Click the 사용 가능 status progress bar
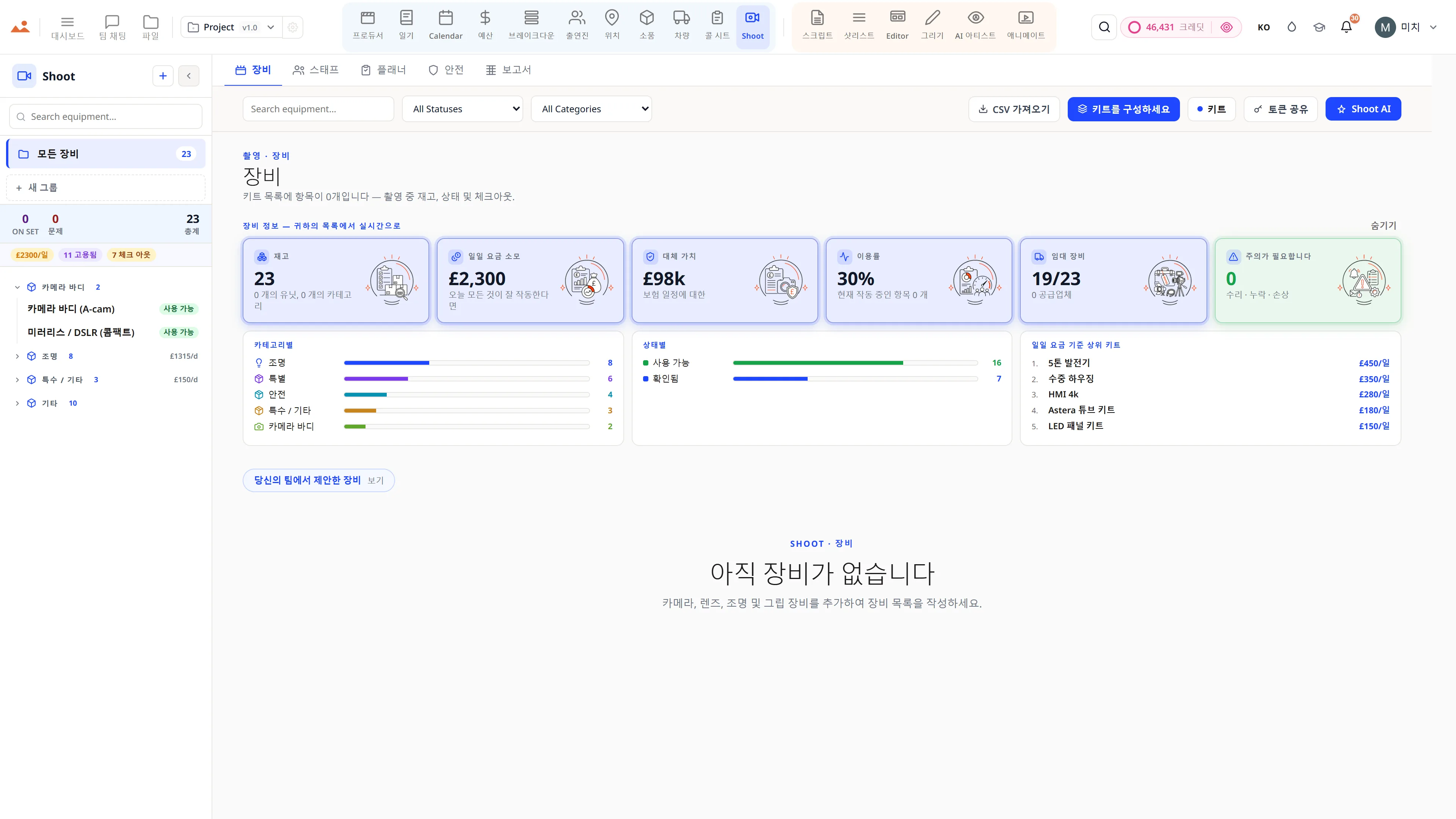 (855, 363)
